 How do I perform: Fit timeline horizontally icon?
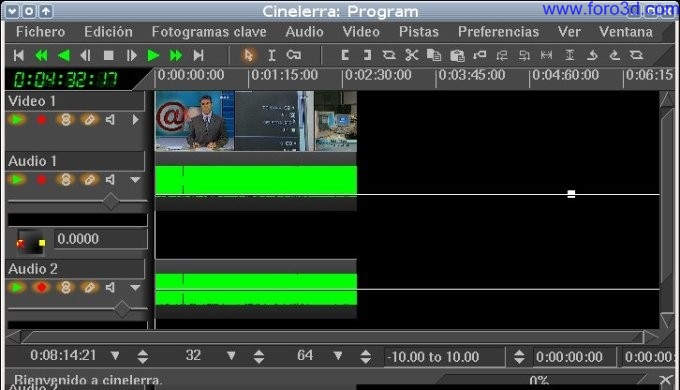pyautogui.click(x=546, y=55)
